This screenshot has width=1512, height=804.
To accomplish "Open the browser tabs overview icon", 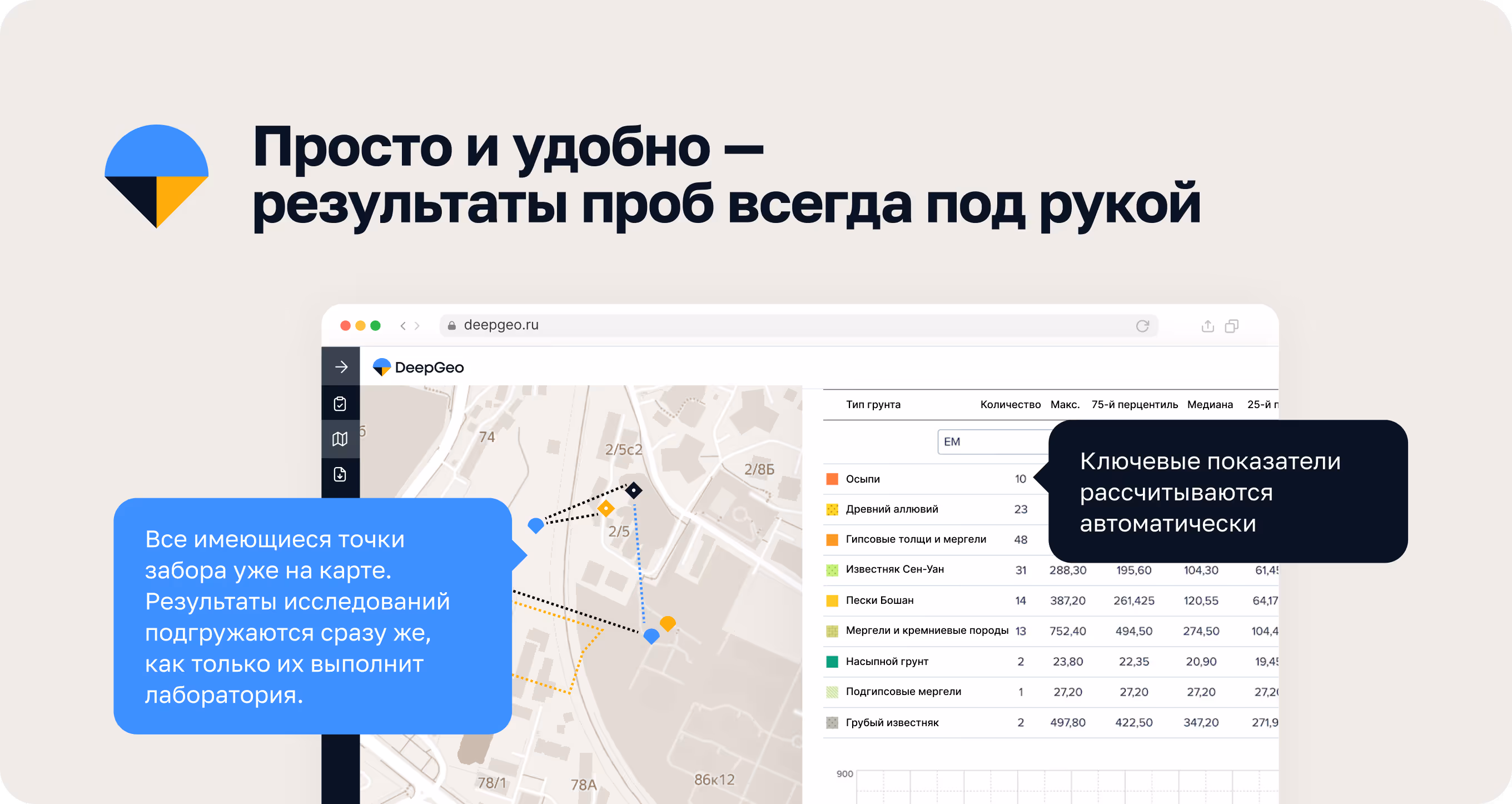I will [x=1232, y=326].
